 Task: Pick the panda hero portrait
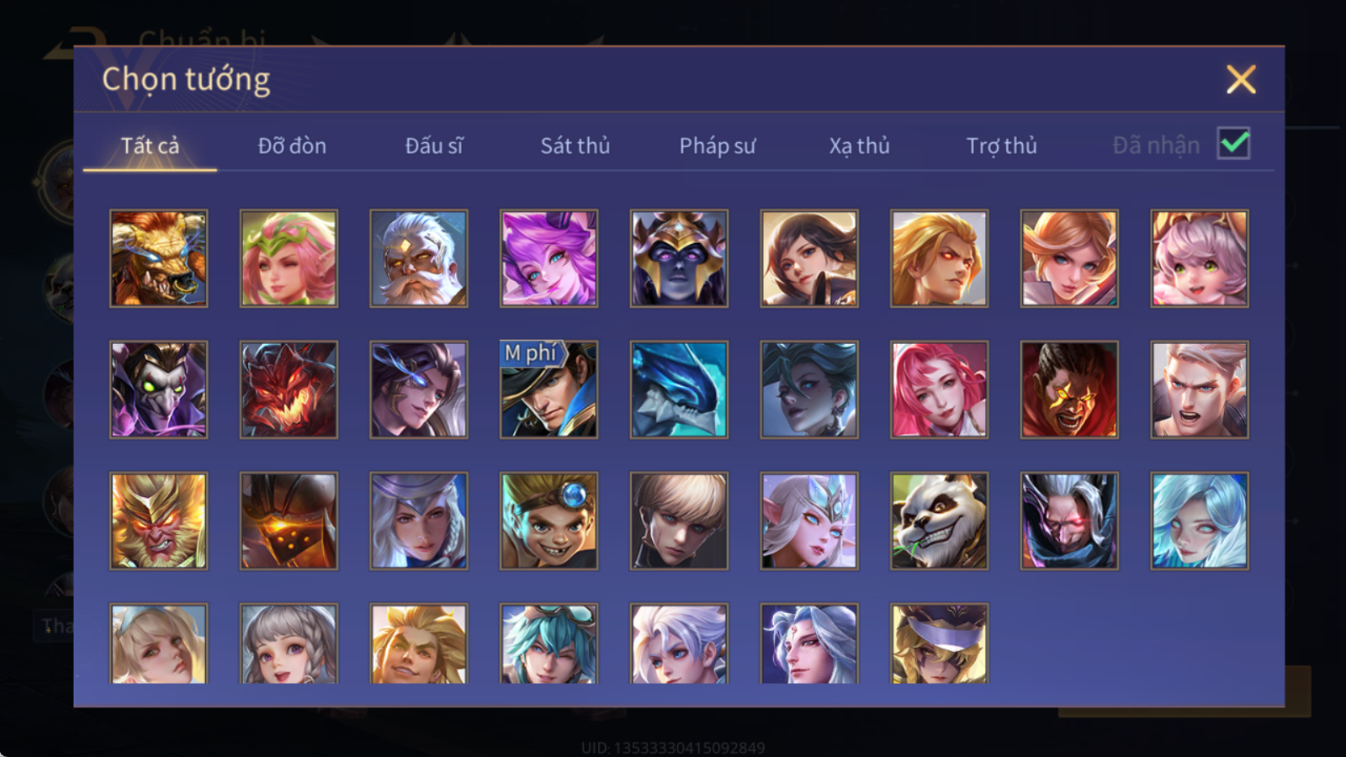(x=939, y=521)
